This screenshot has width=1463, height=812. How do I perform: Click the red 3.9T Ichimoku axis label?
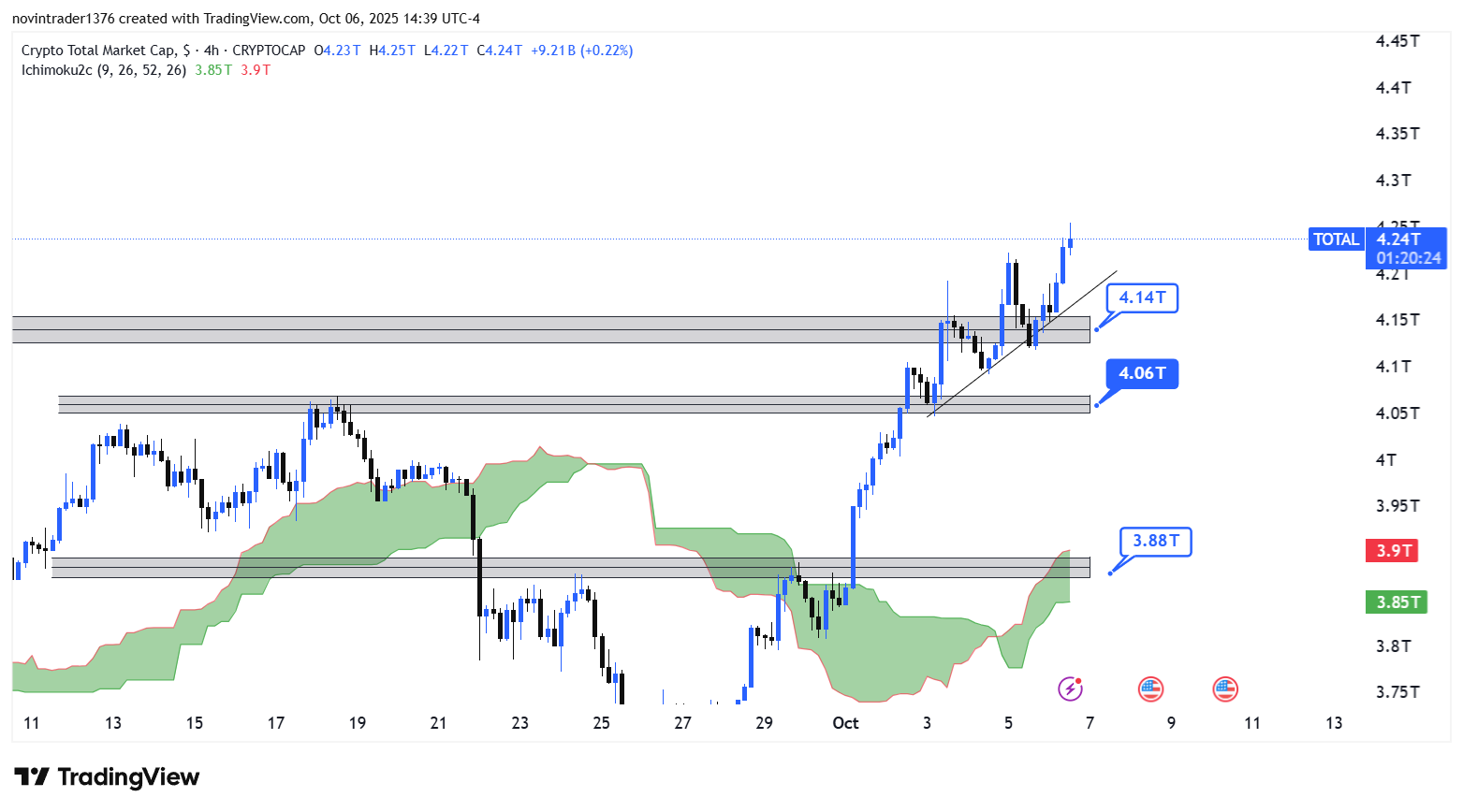pyautogui.click(x=1392, y=551)
